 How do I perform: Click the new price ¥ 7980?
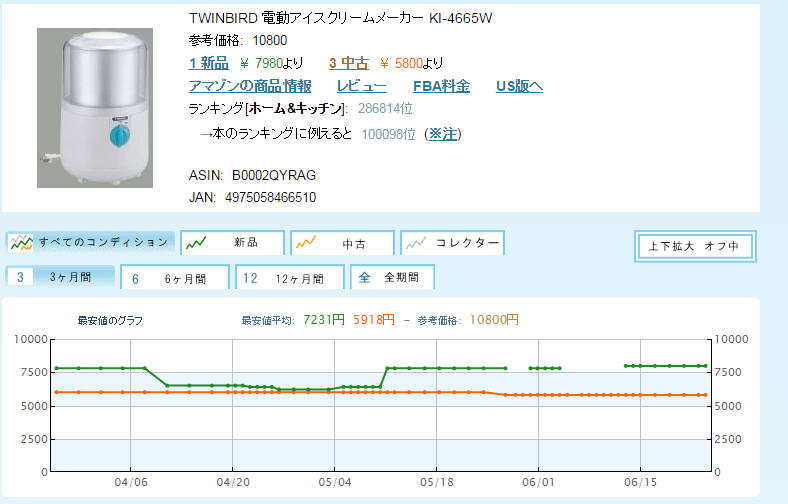coord(261,63)
